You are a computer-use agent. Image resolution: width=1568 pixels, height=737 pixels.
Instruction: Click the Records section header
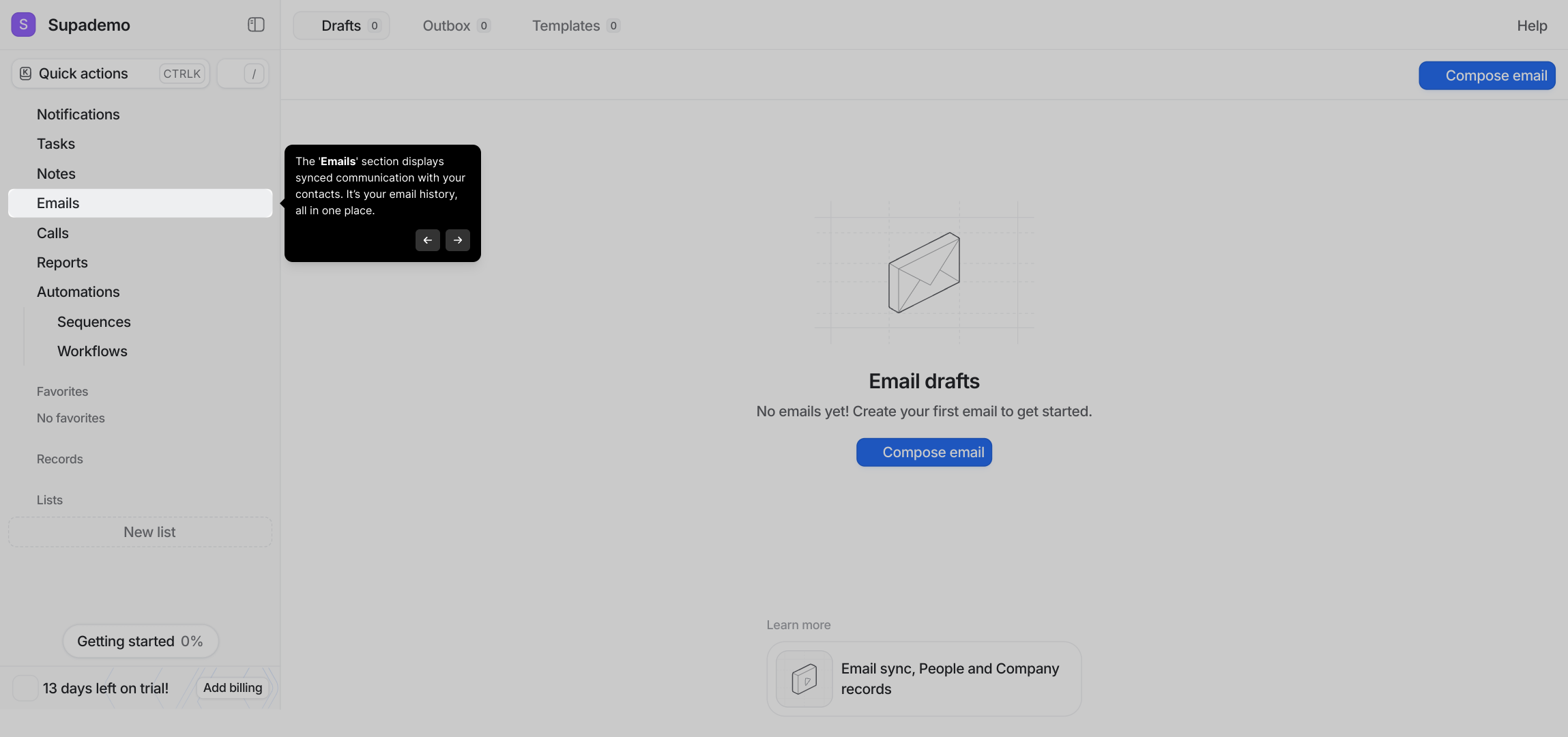point(60,459)
